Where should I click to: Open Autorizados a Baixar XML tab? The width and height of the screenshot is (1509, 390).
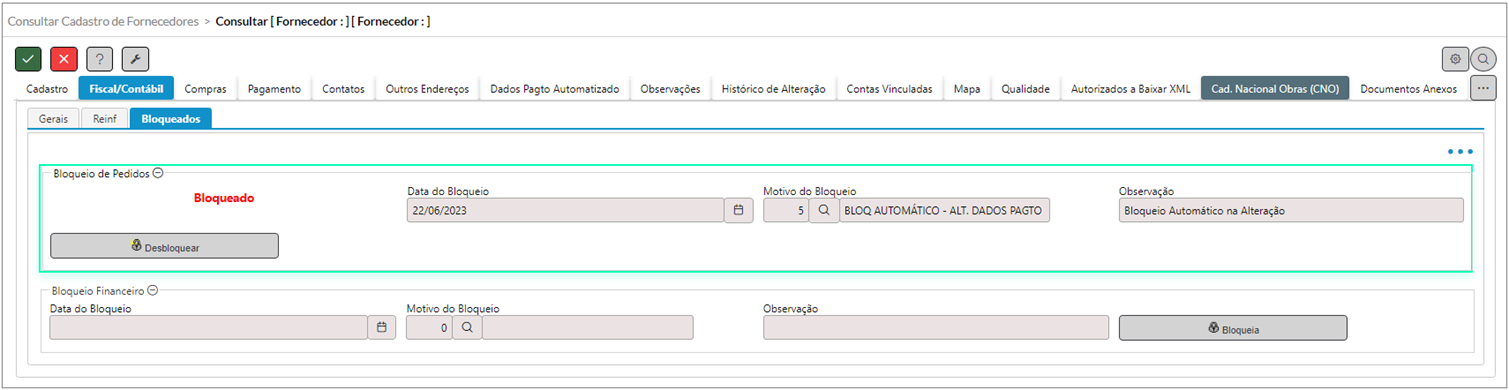click(1130, 89)
